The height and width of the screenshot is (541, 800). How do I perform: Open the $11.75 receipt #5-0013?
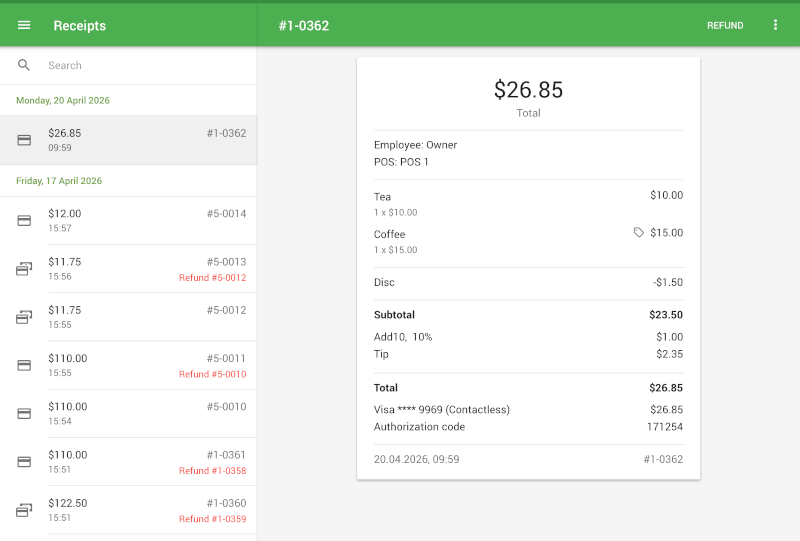pyautogui.click(x=128, y=268)
